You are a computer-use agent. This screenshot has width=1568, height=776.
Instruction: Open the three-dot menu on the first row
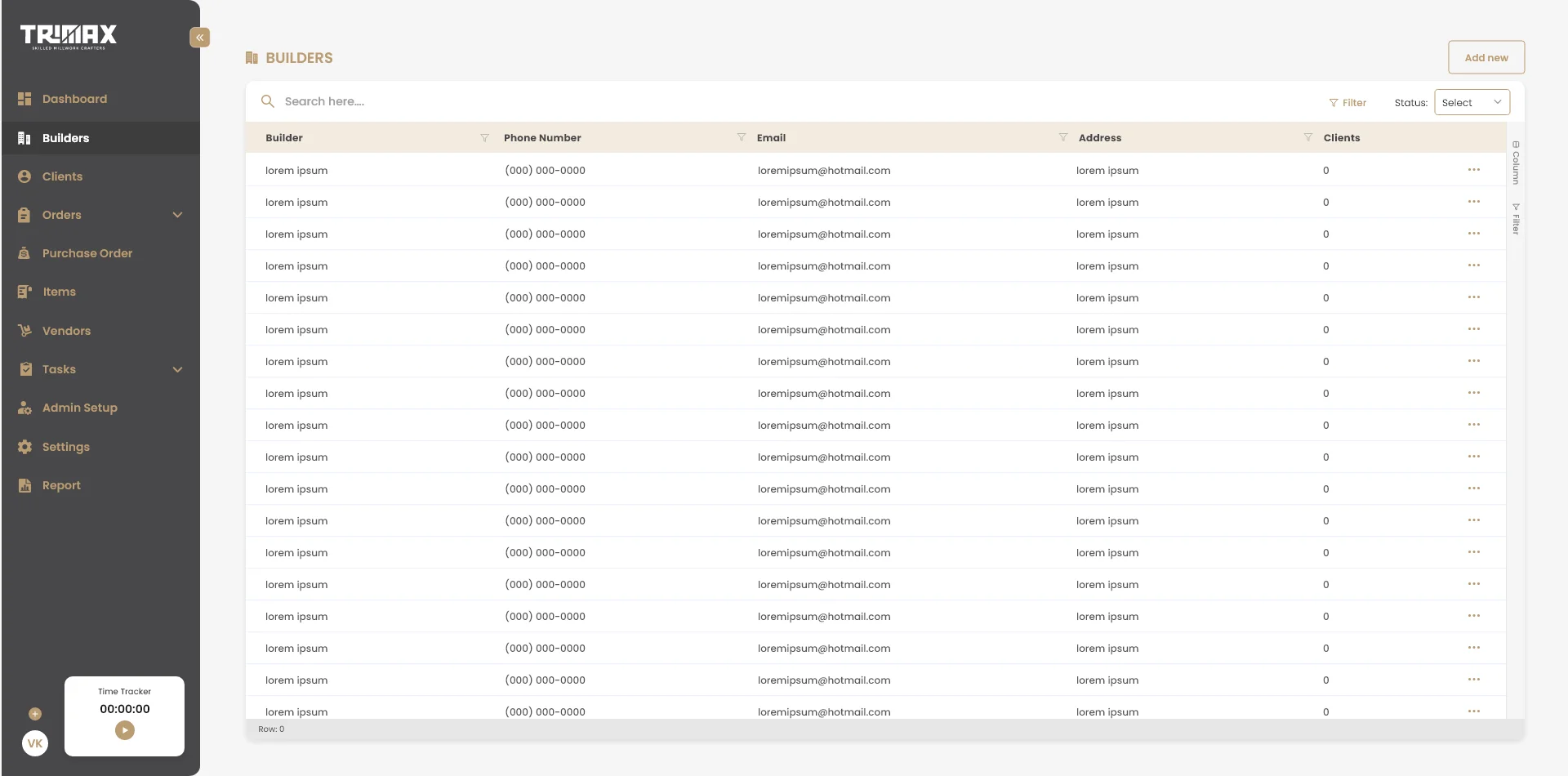coord(1473,170)
